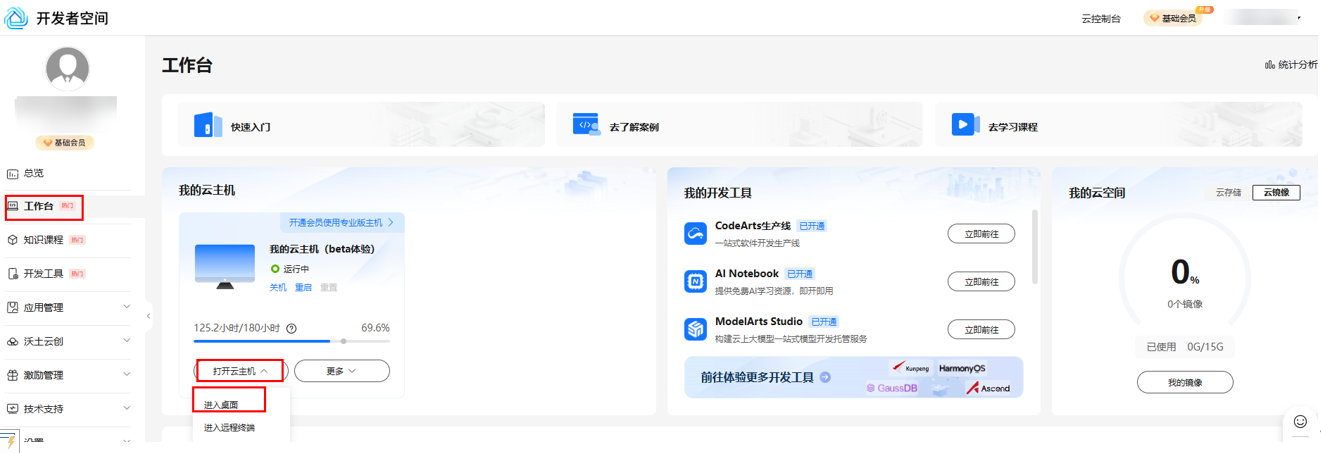Click the user avatar in sidebar
Image resolution: width=1321 pixels, height=453 pixels.
pyautogui.click(x=67, y=69)
